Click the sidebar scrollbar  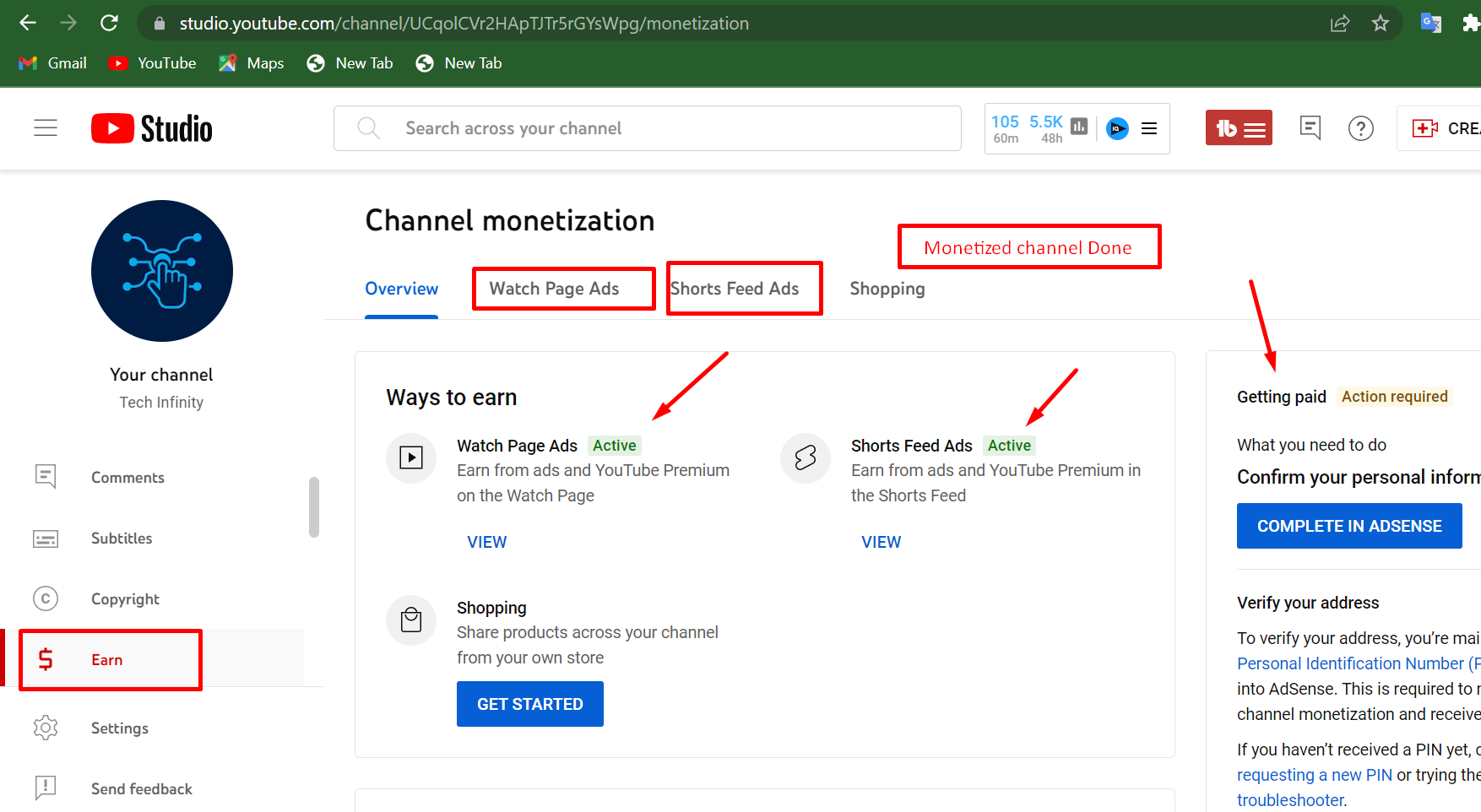pos(314,506)
